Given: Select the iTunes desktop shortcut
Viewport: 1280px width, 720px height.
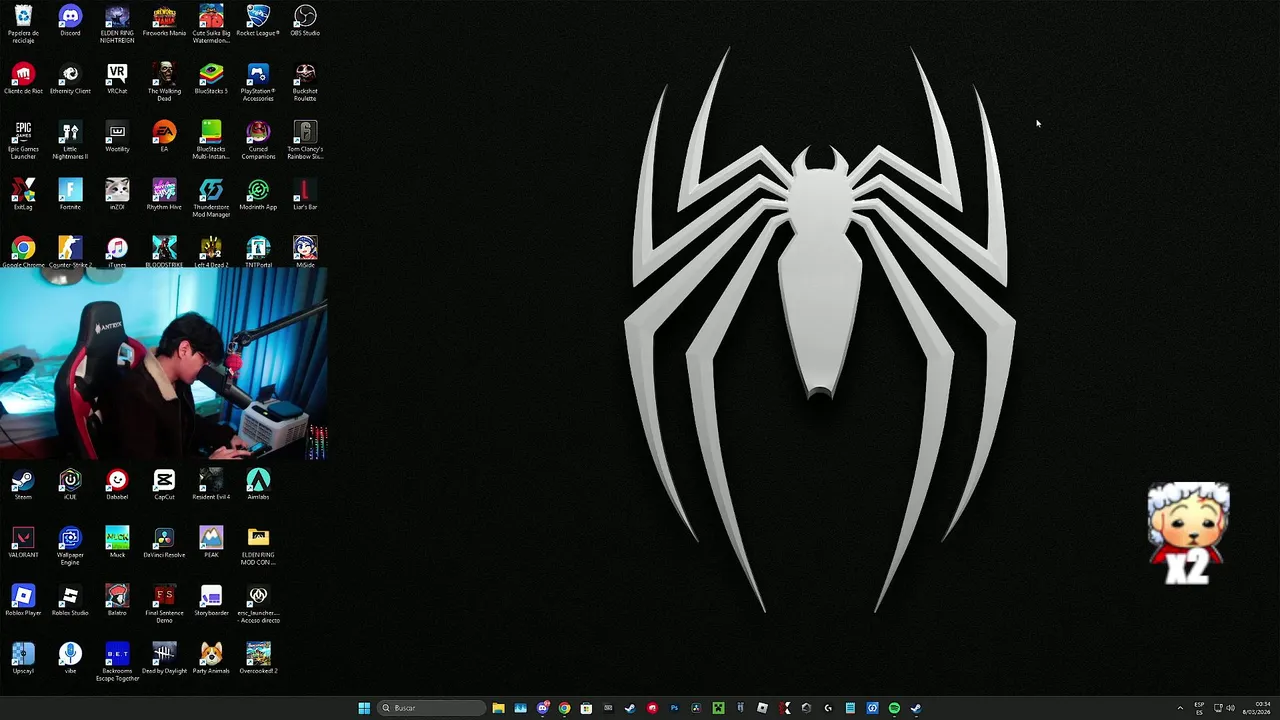Looking at the screenshot, I should pyautogui.click(x=117, y=252).
